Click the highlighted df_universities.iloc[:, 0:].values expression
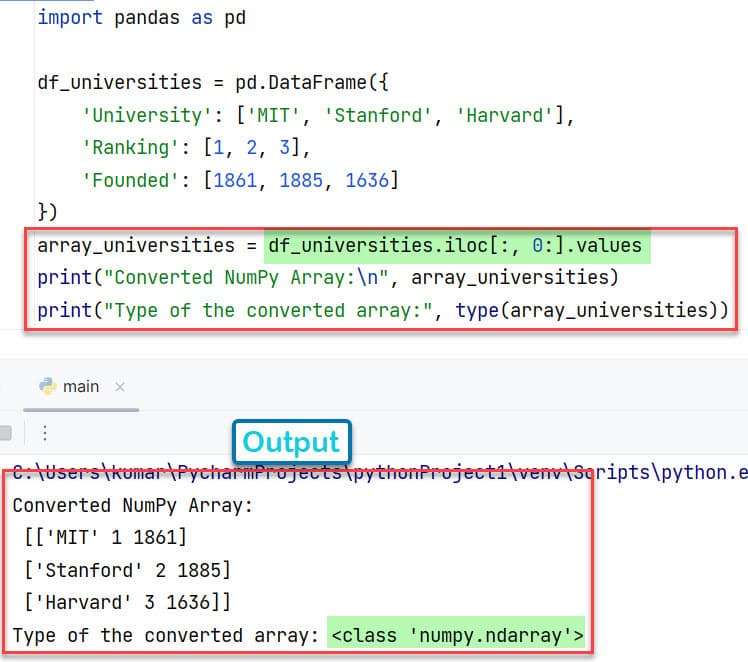 pos(457,246)
